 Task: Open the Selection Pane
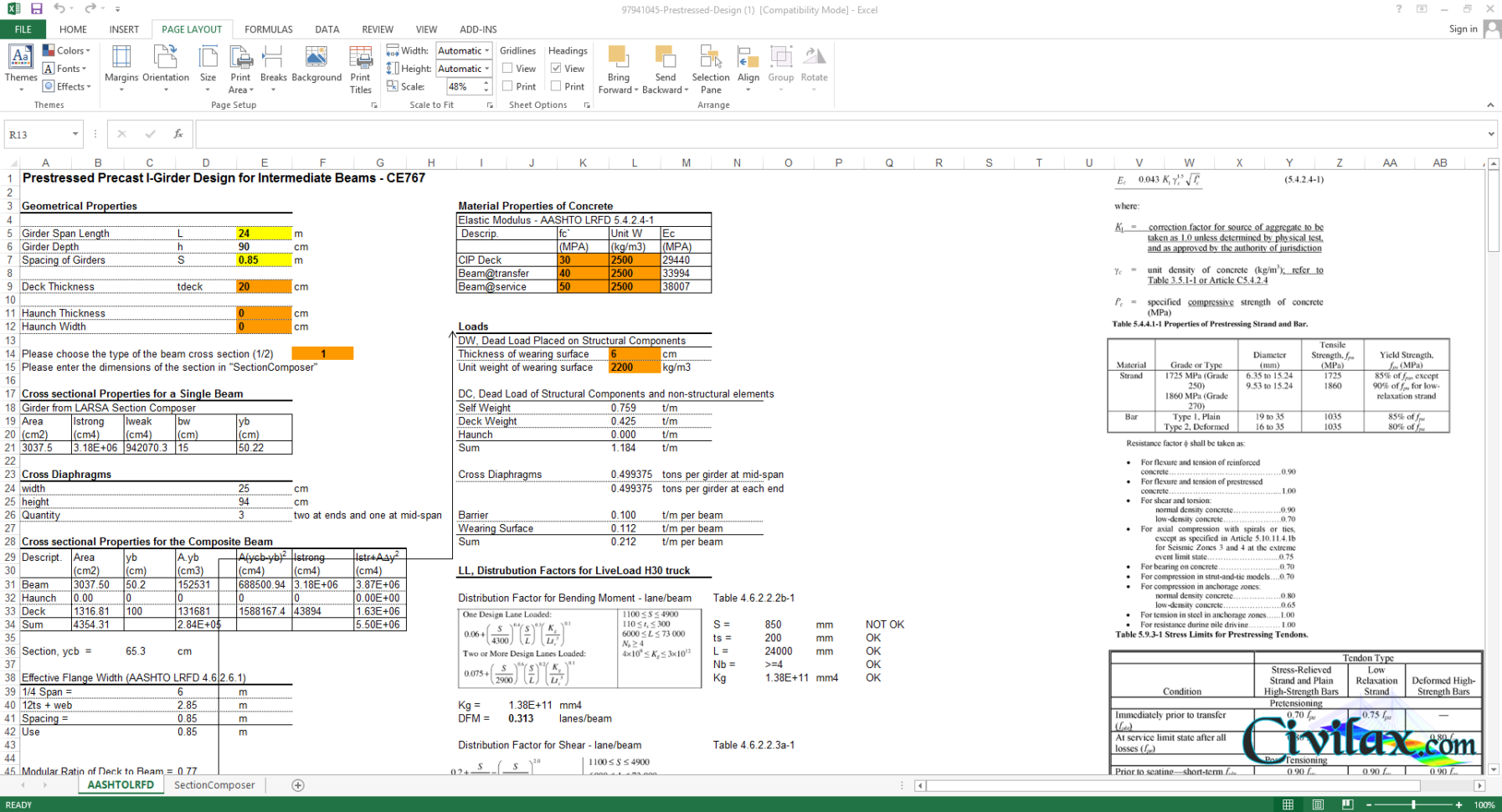point(711,69)
